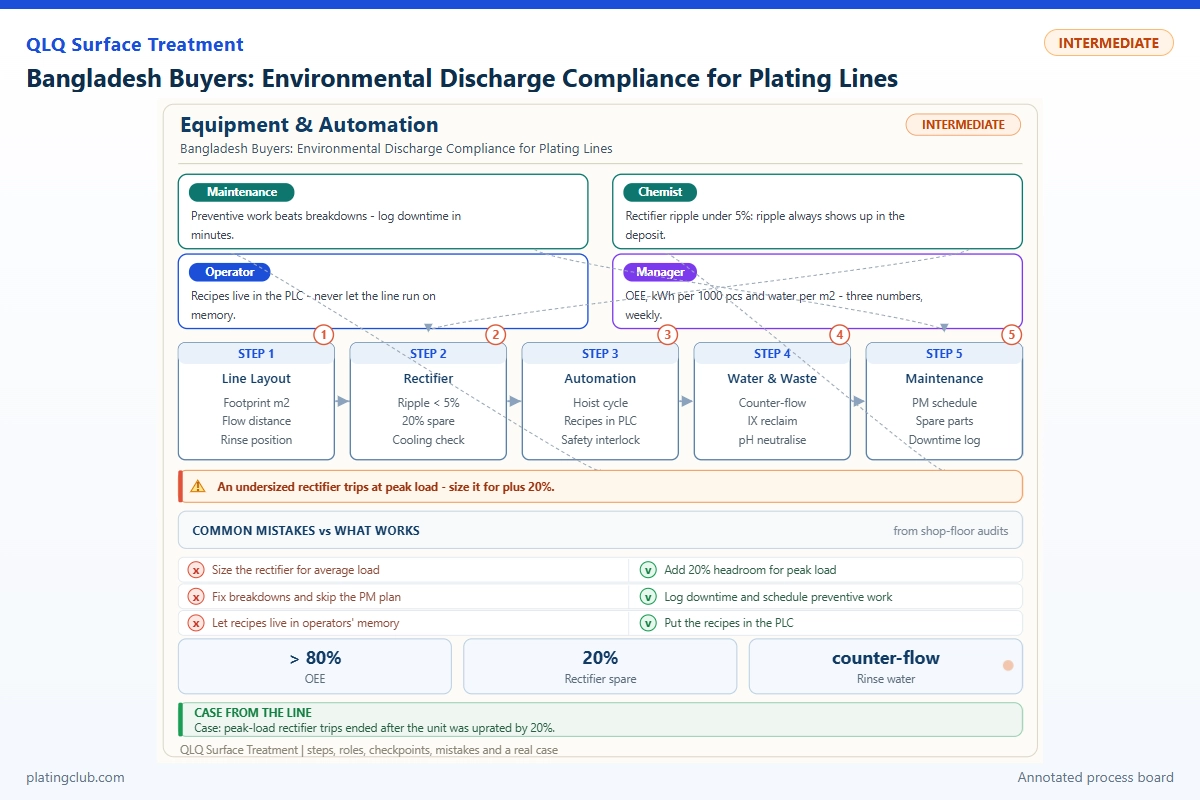The height and width of the screenshot is (800, 1200).
Task: Click the green check icon beside 'Add 20% headroom for peak load'
Action: click(648, 570)
